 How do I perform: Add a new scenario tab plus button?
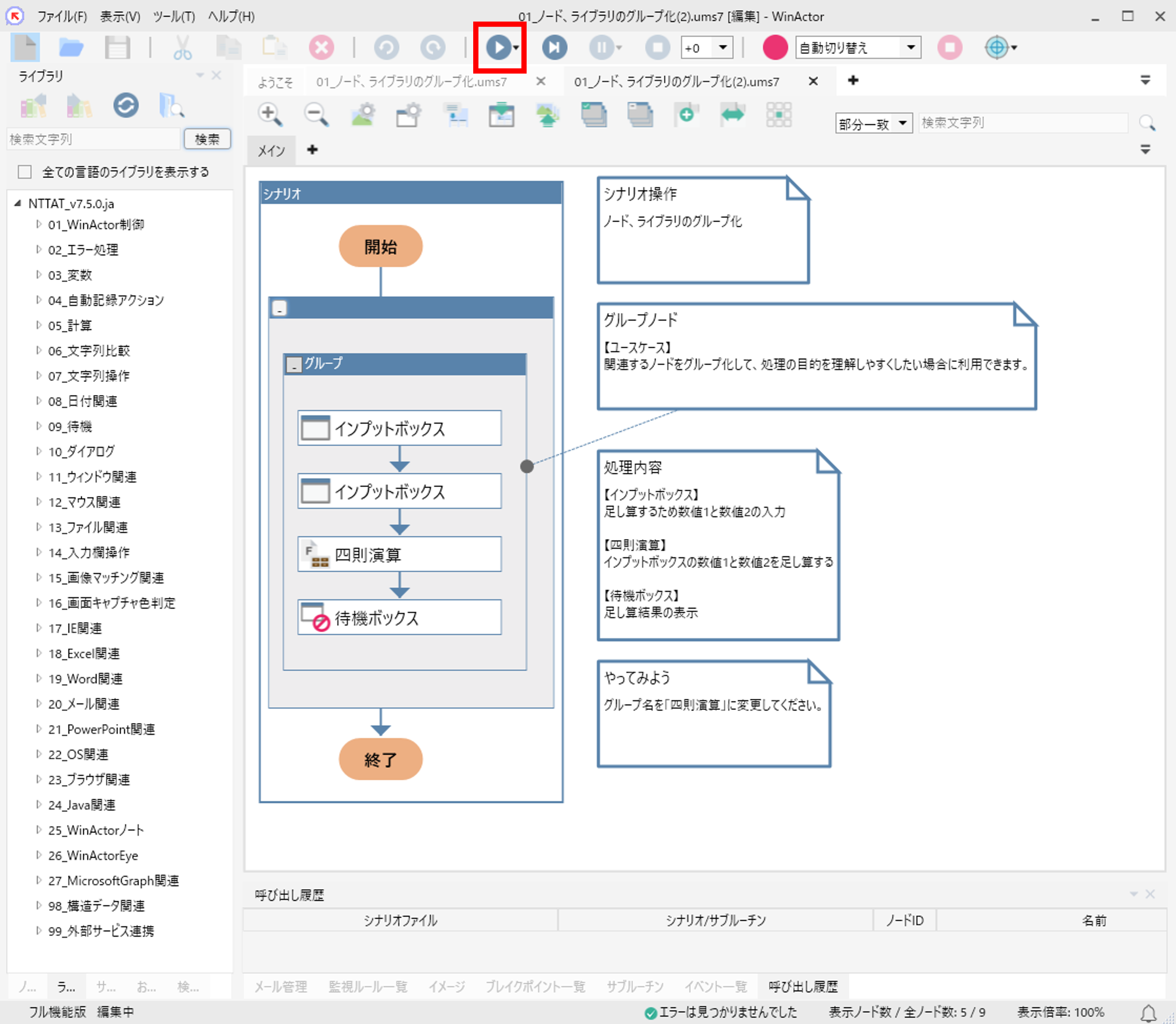tap(853, 81)
